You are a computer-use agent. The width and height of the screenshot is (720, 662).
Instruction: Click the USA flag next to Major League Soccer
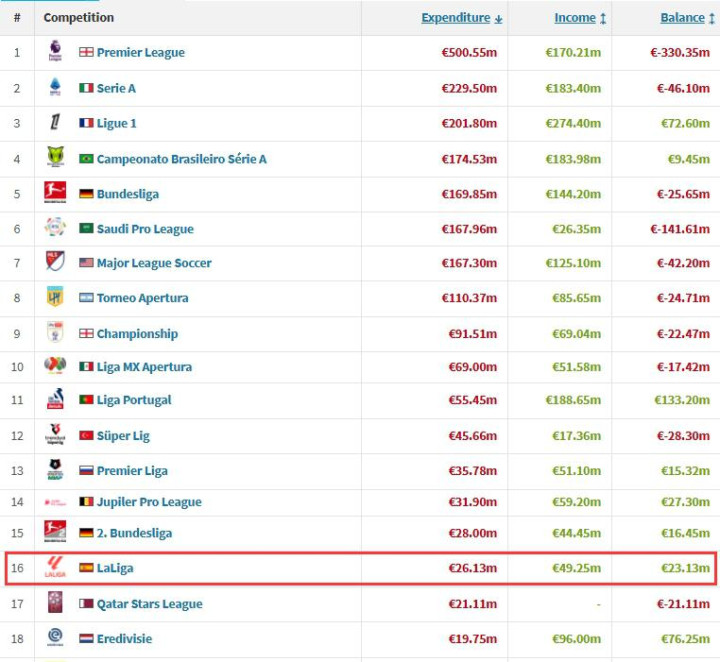point(86,263)
